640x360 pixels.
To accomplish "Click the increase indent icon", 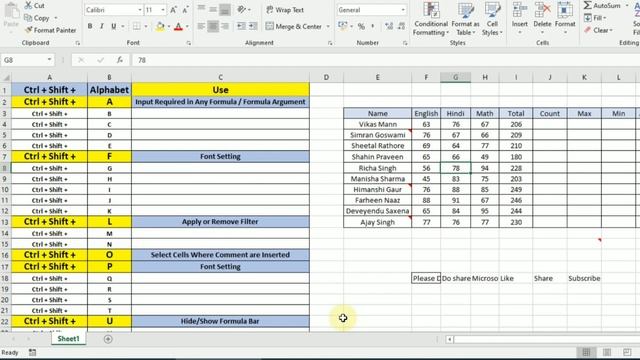I will [x=253, y=27].
